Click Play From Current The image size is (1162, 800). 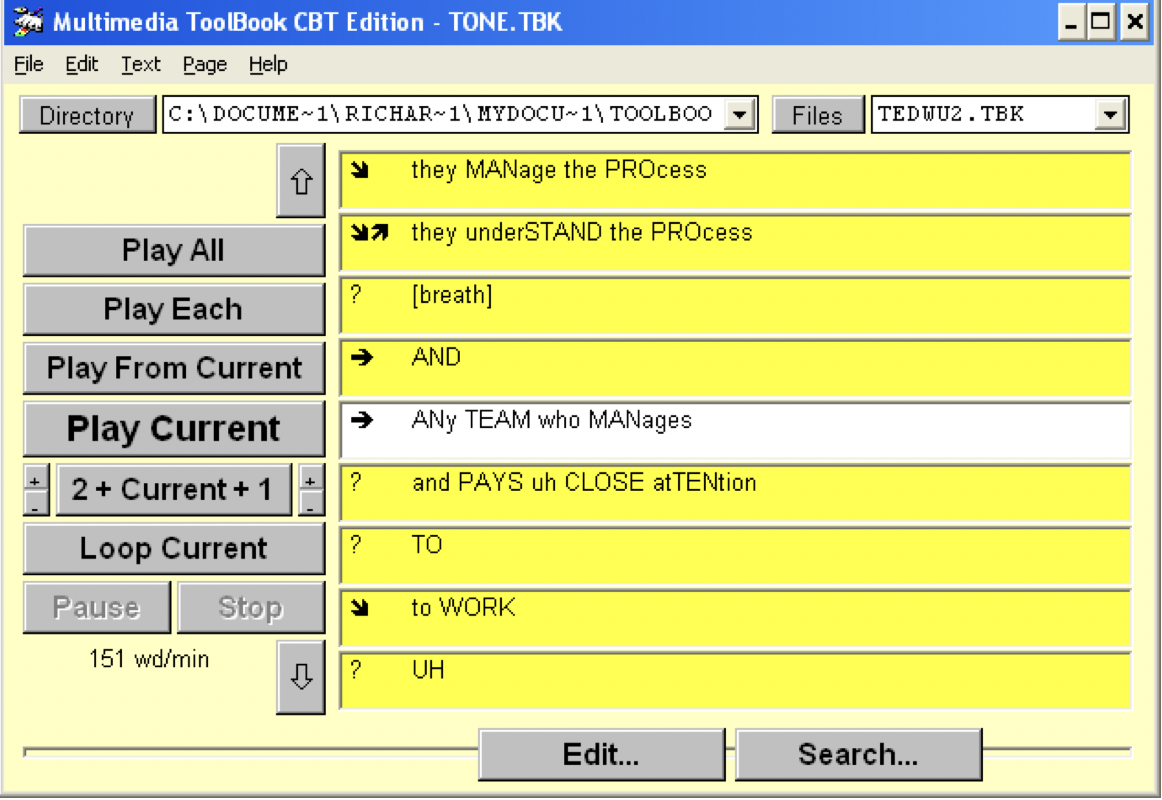click(173, 368)
